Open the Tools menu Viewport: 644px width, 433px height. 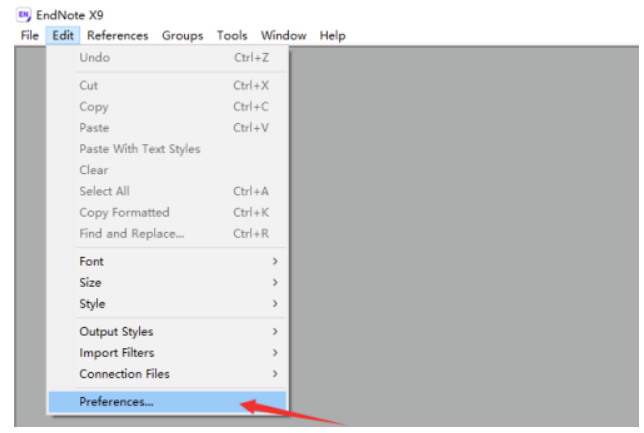[x=232, y=36]
